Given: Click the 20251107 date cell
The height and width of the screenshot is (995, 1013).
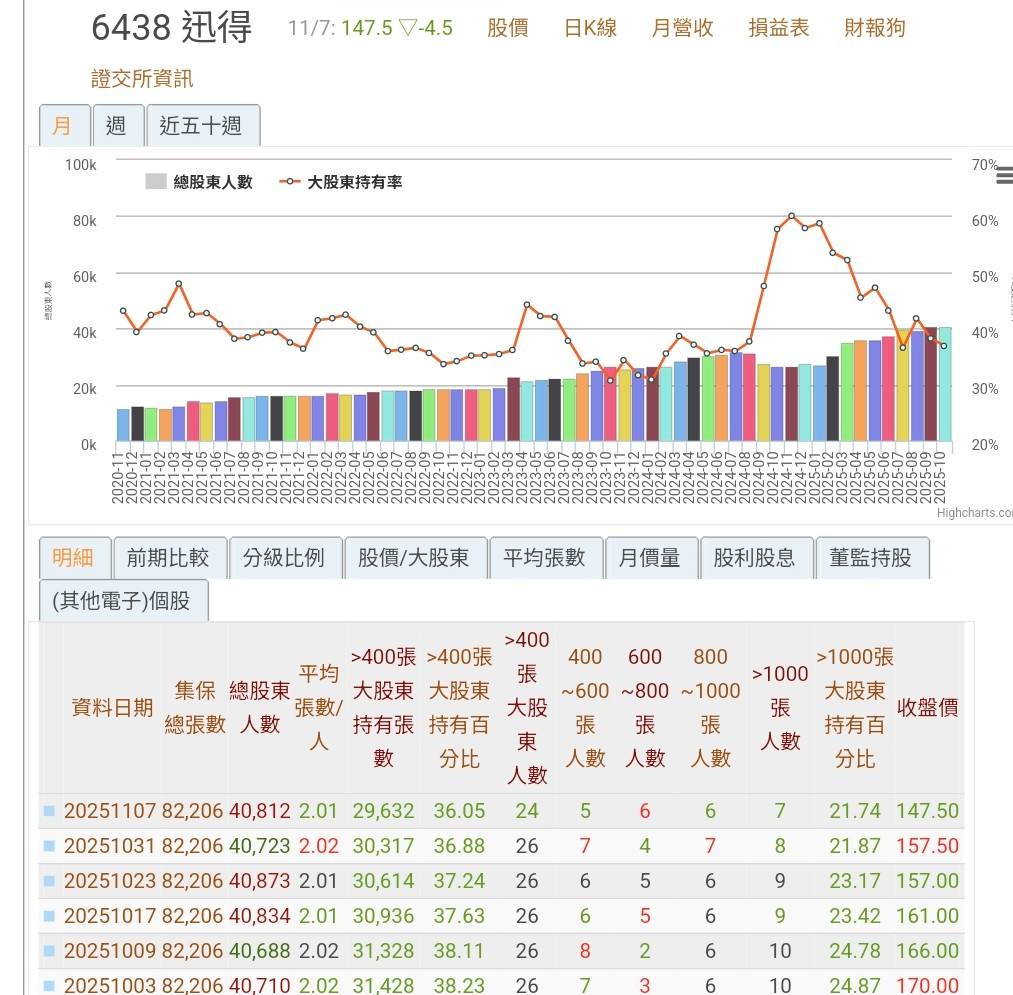Looking at the screenshot, I should point(110,810).
